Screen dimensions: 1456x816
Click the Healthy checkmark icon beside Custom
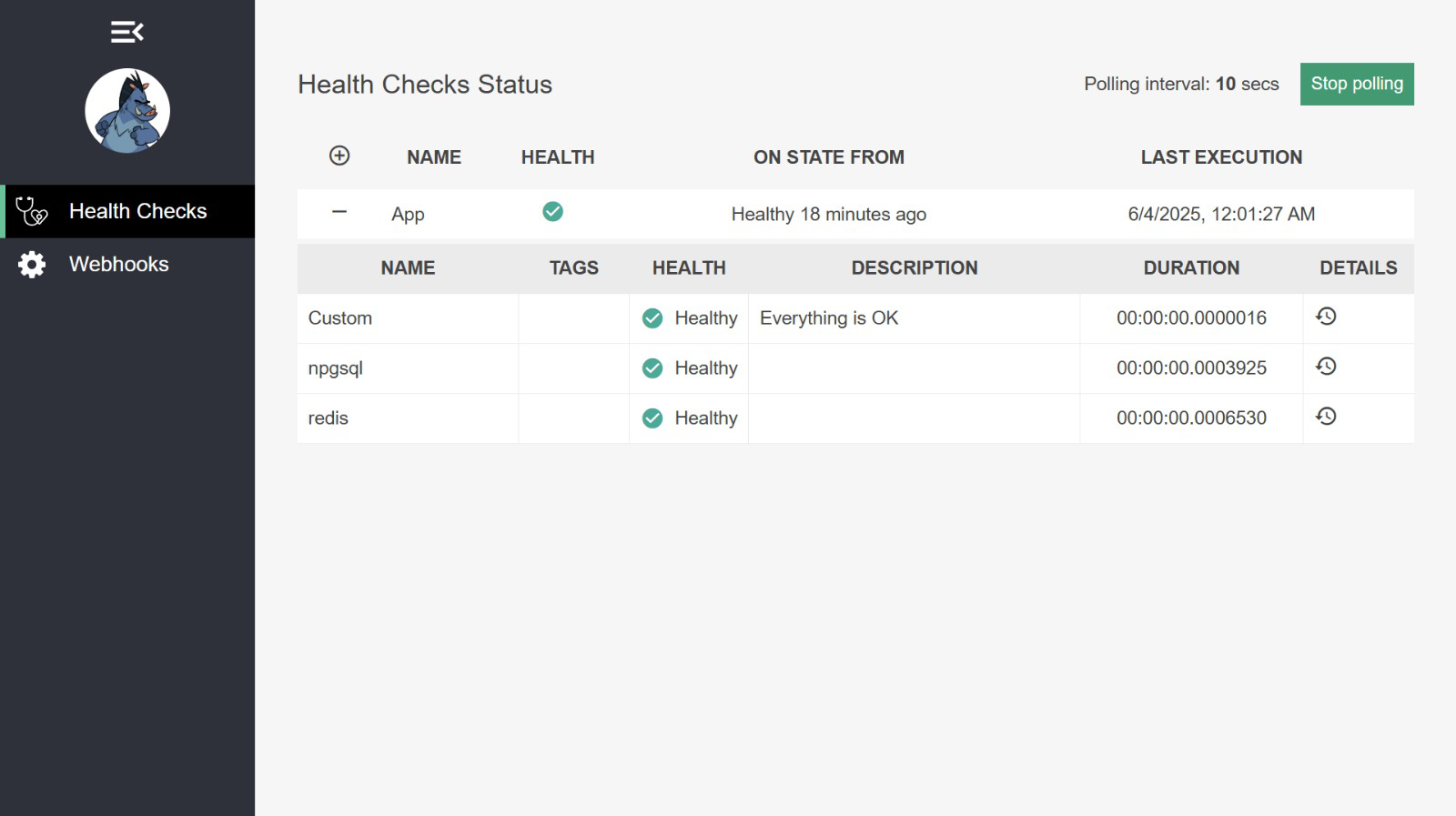652,318
